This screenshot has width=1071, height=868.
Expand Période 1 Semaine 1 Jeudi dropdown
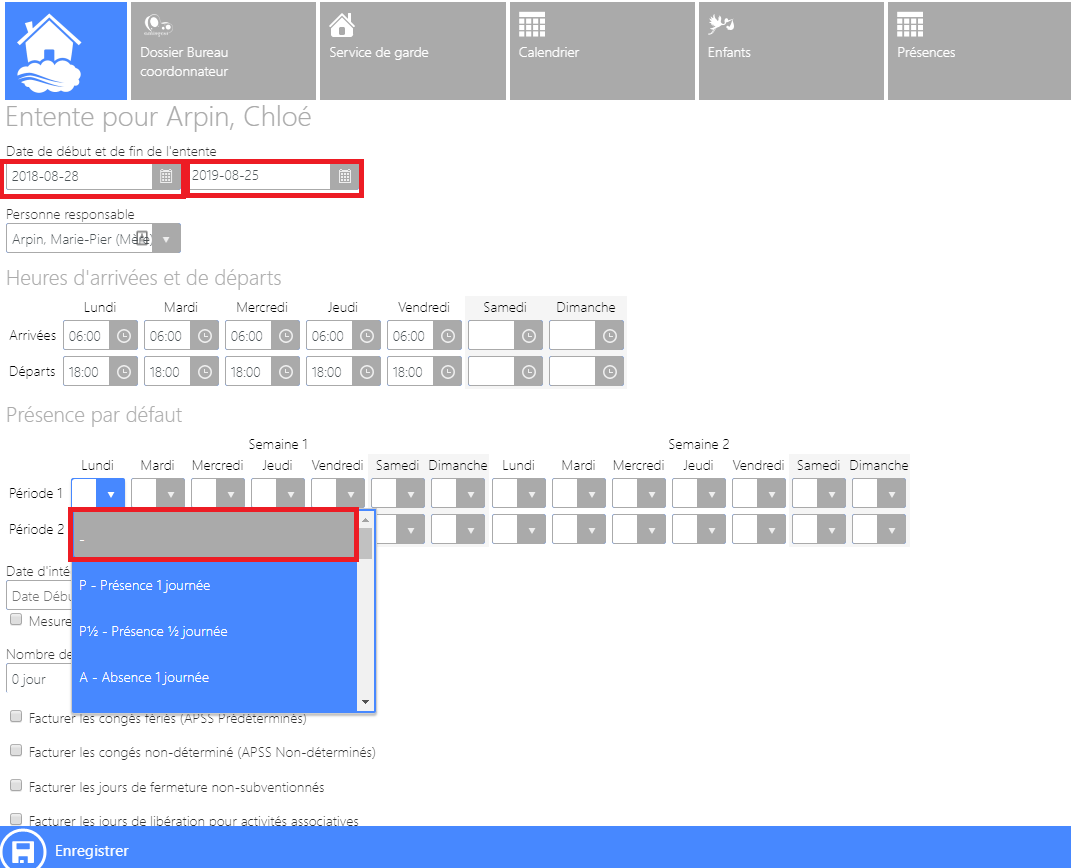pyautogui.click(x=291, y=494)
